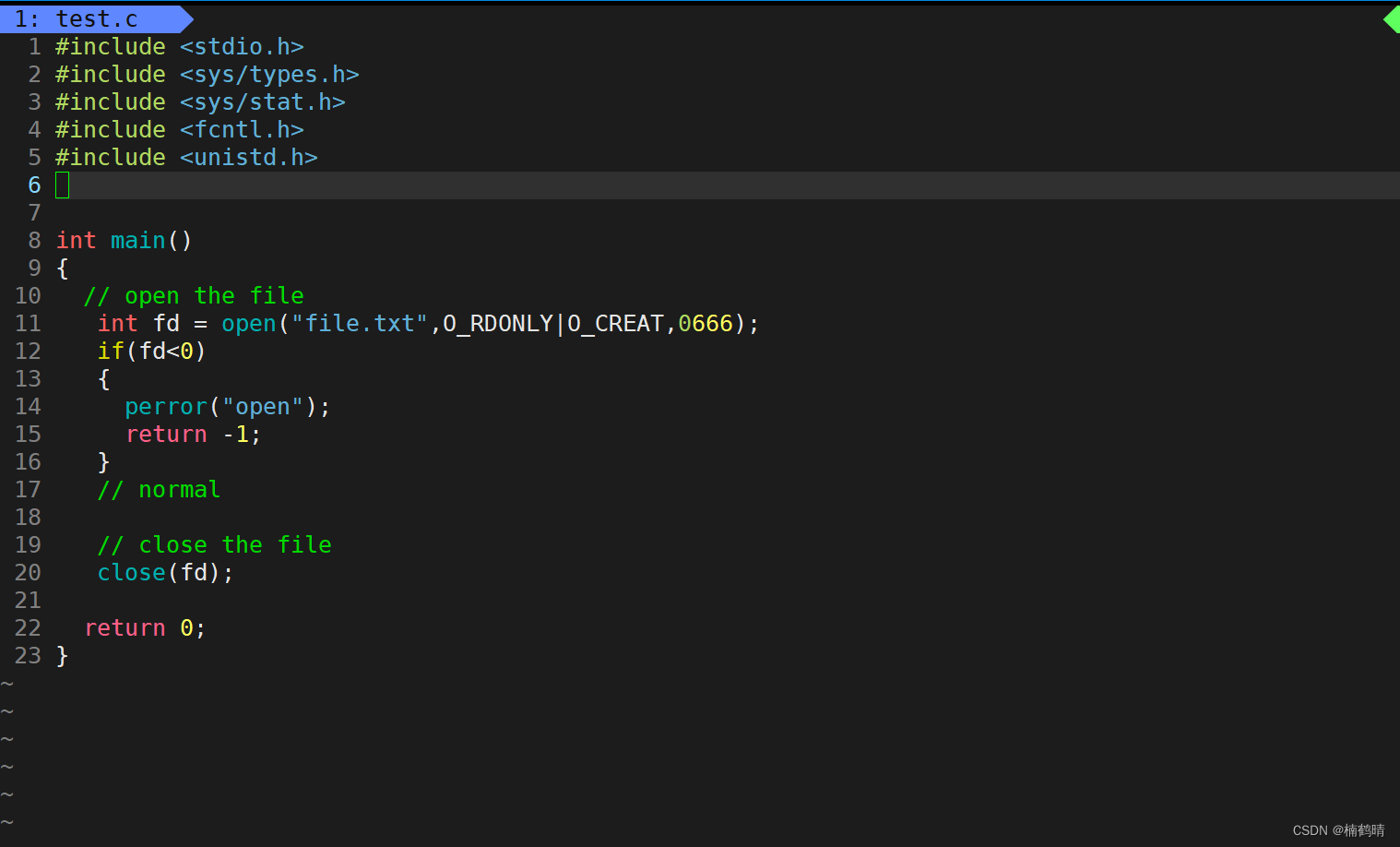Click the 0666 mode value
1400x847 pixels.
(706, 324)
